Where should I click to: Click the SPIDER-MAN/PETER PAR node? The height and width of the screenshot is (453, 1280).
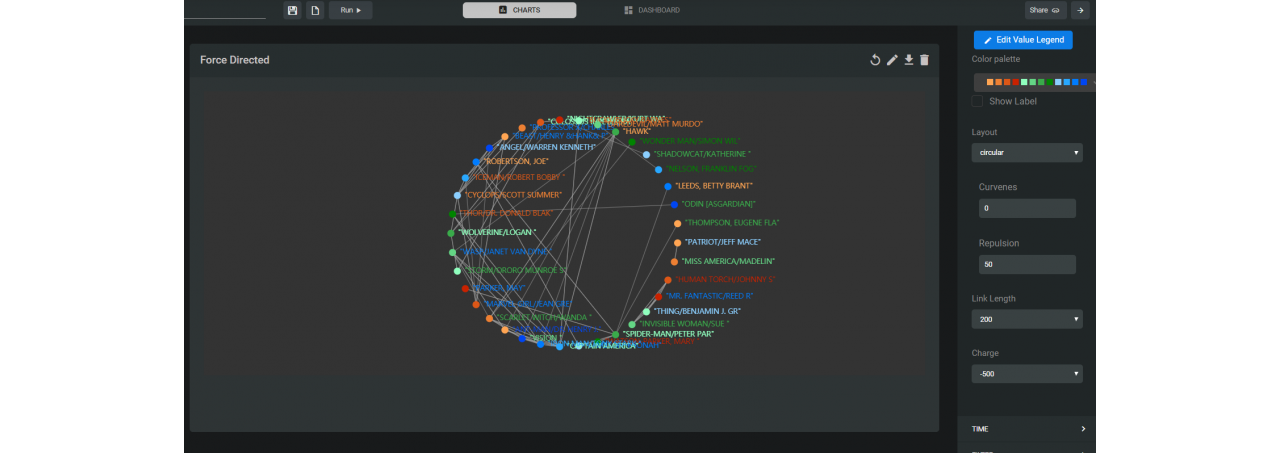coord(616,334)
